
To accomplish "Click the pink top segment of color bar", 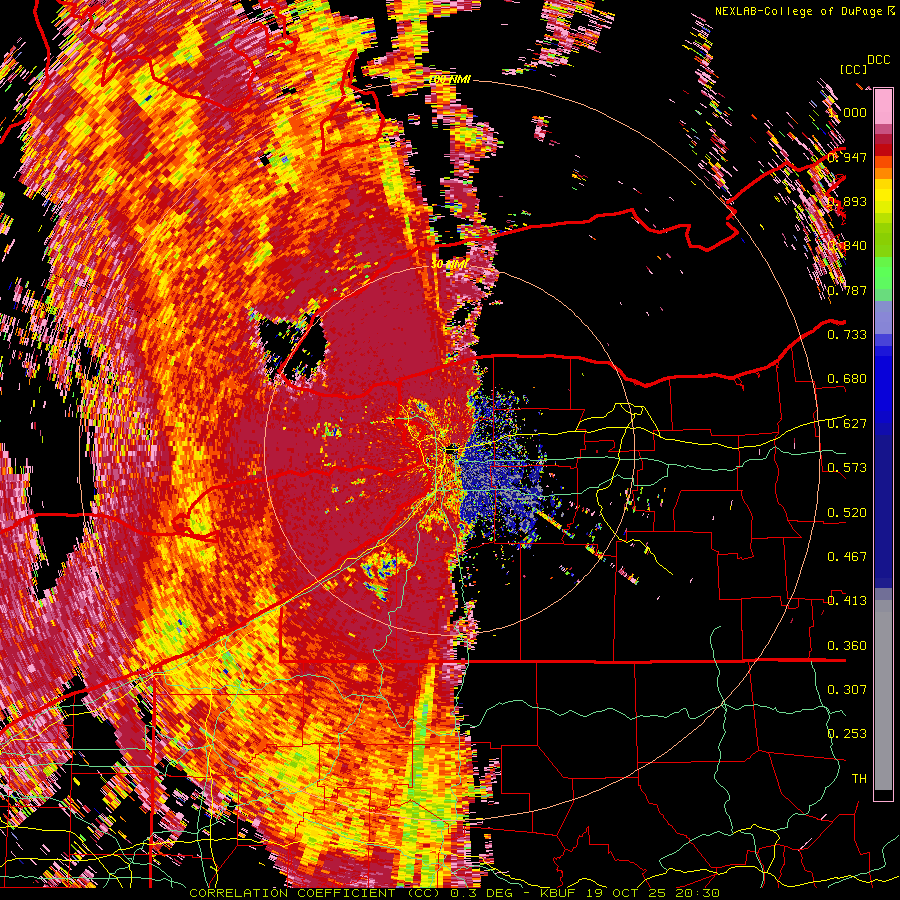I will (883, 107).
